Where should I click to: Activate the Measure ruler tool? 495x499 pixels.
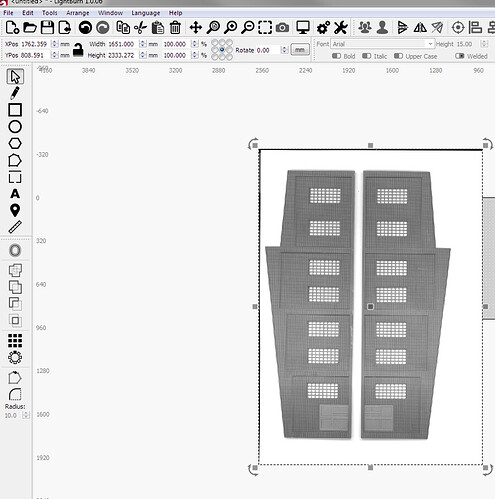coord(15,227)
